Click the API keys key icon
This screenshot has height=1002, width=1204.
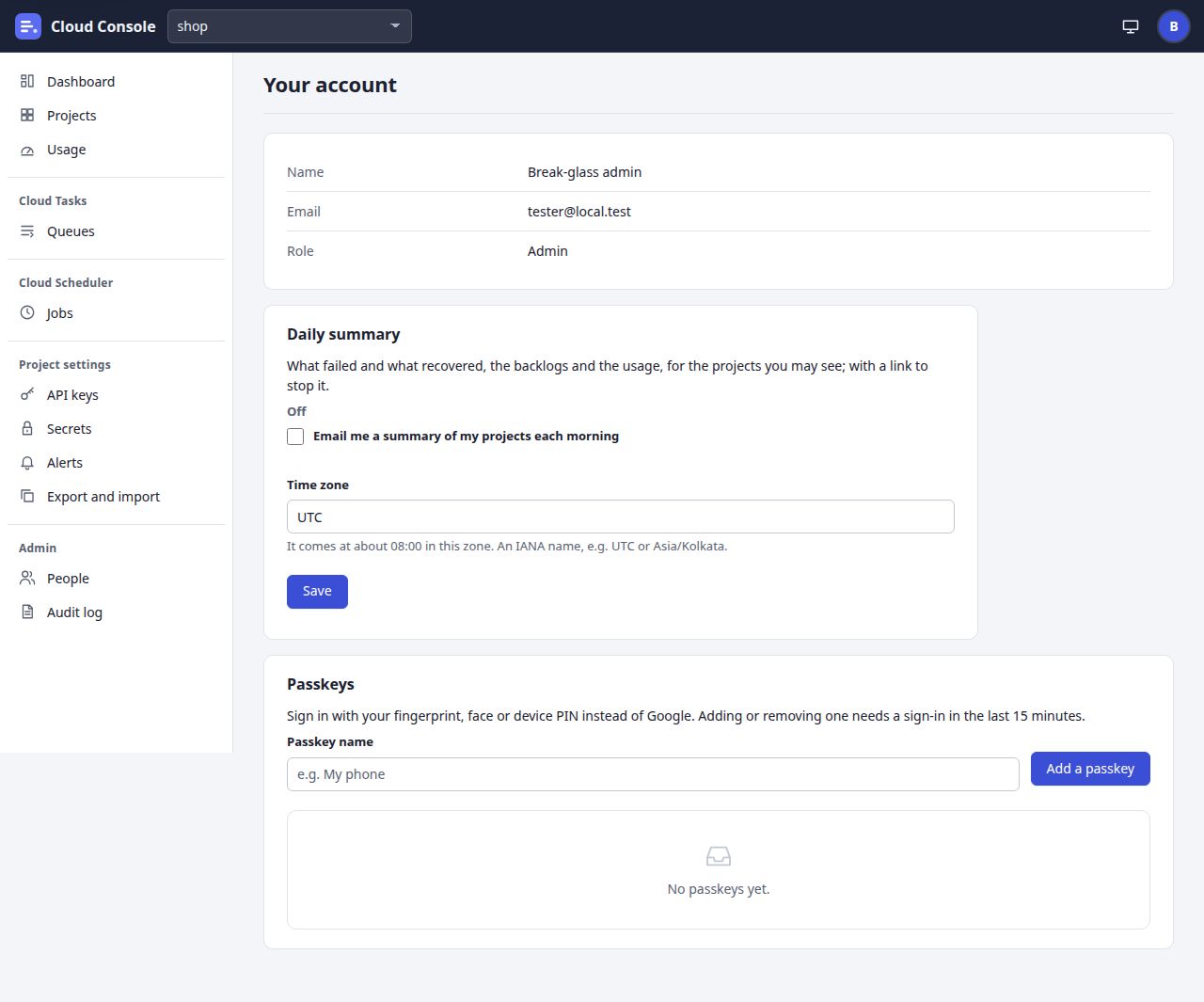click(27, 395)
